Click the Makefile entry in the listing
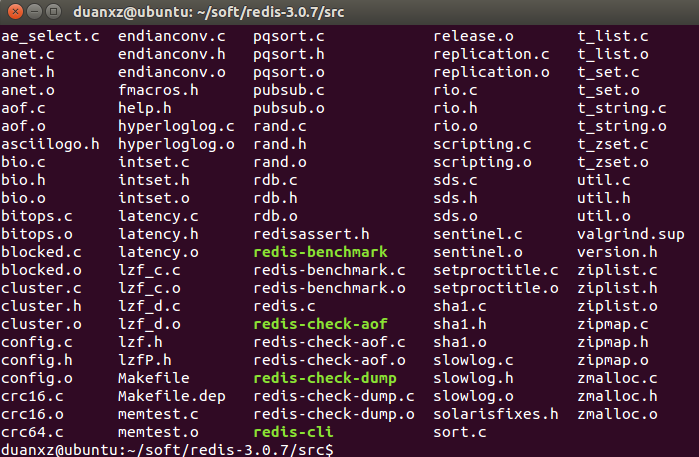The width and height of the screenshot is (699, 457). 154,378
